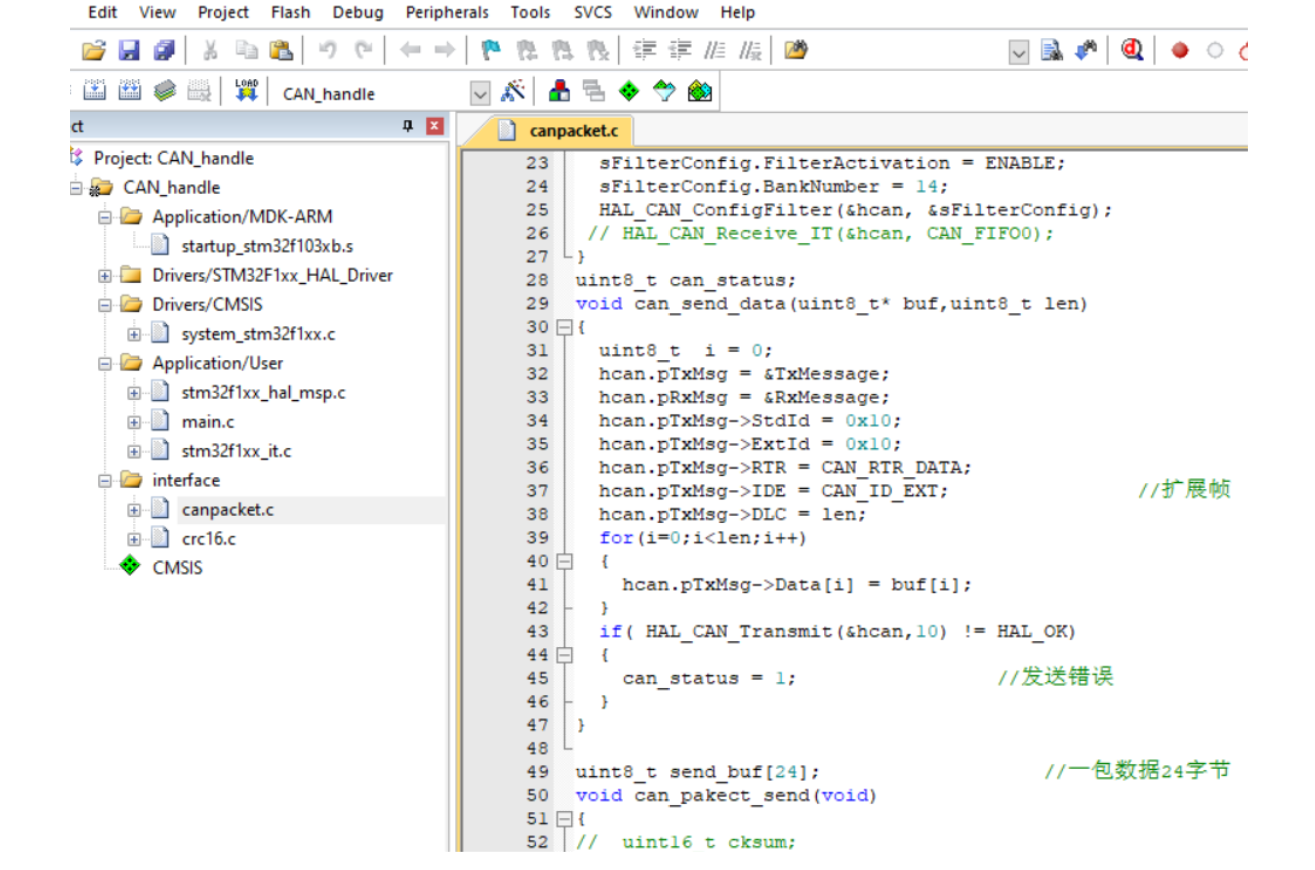Start a debug session from the toolbar
This screenshot has height=870, width=1315.
pos(1132,50)
